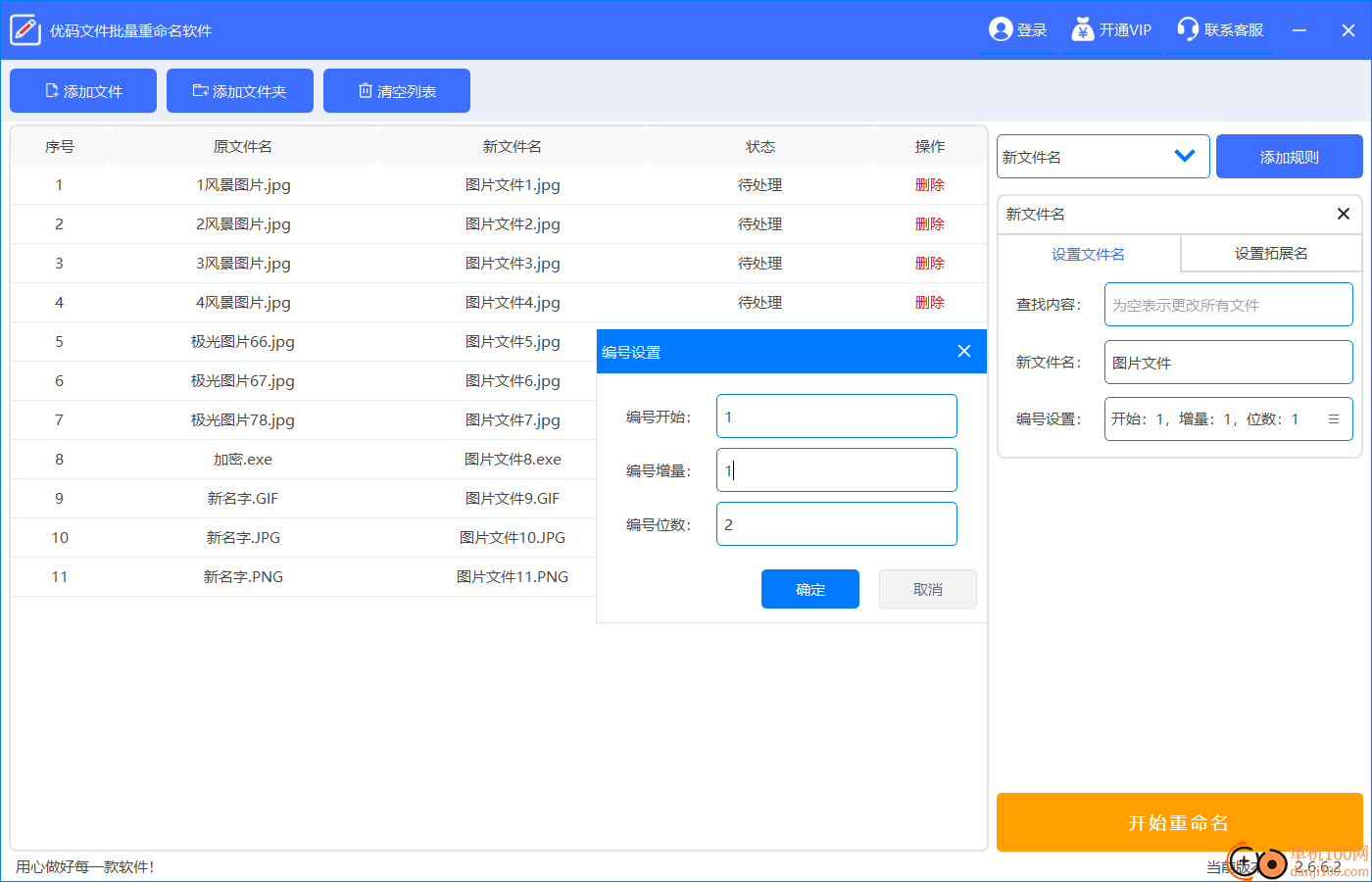Click the 编号位数 input field
Viewport: 1372px width, 882px height.
tap(837, 524)
